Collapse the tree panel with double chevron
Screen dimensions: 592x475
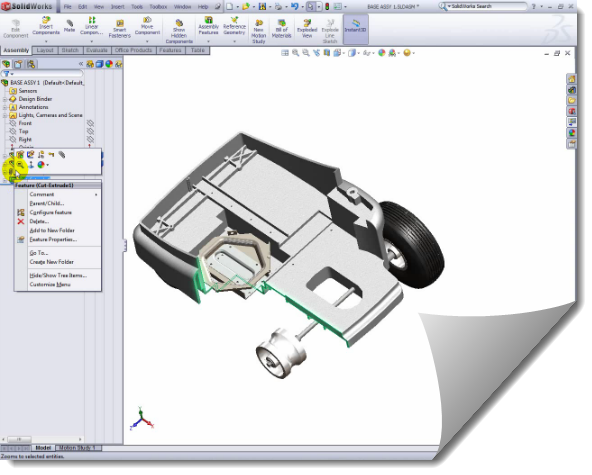pos(81,64)
